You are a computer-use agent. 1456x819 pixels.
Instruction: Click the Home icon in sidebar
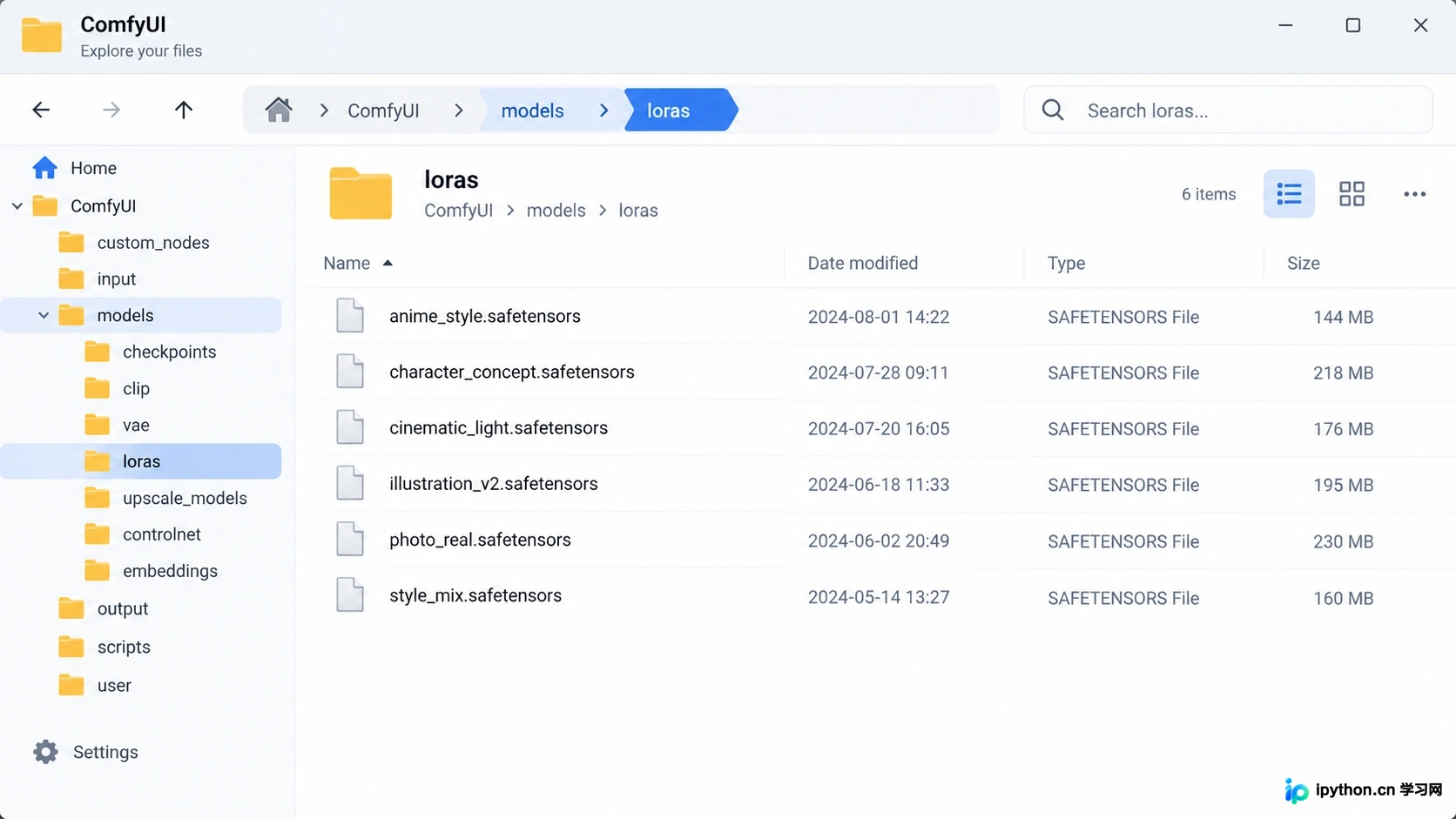[x=44, y=167]
